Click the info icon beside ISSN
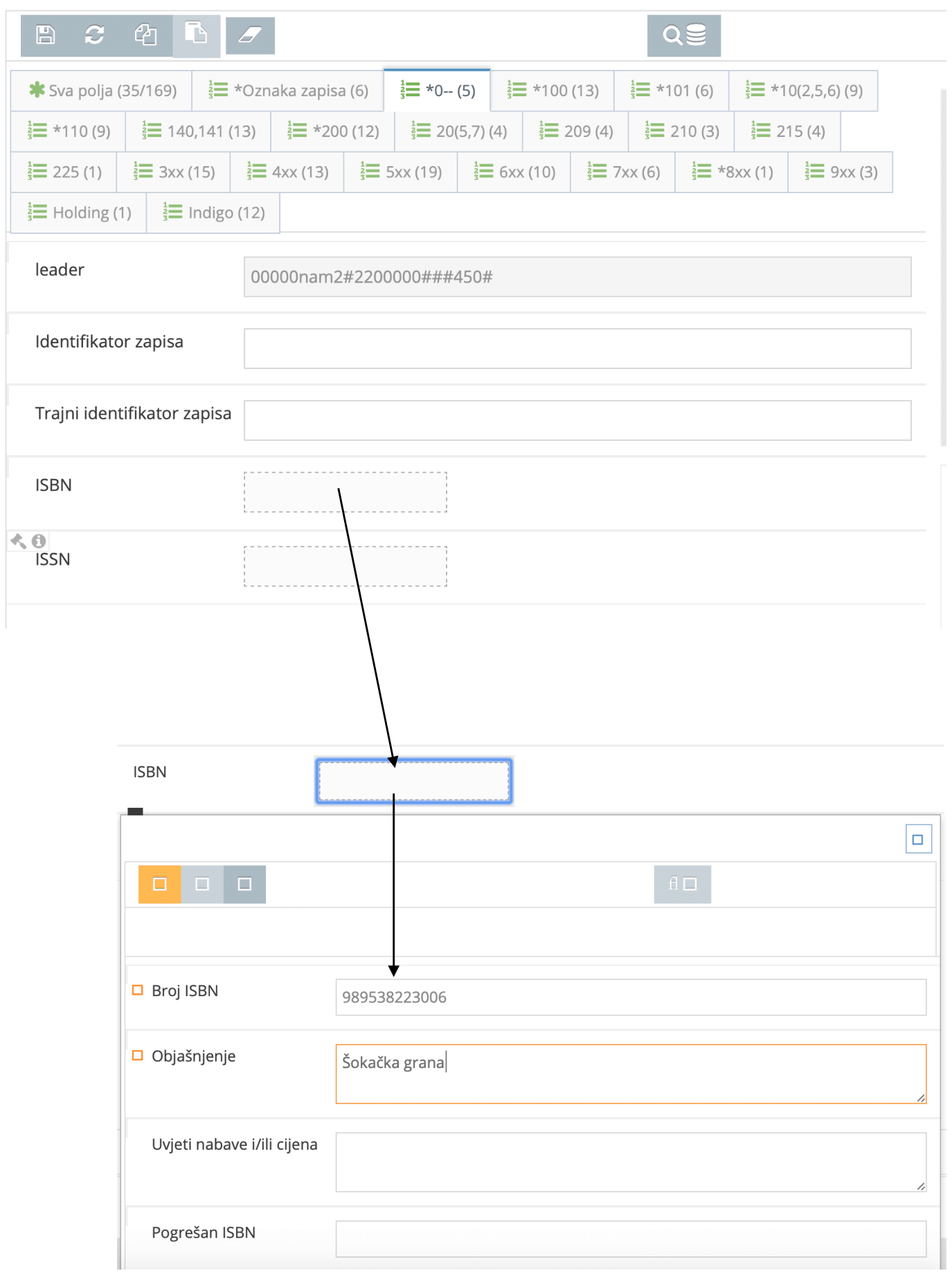 39,541
